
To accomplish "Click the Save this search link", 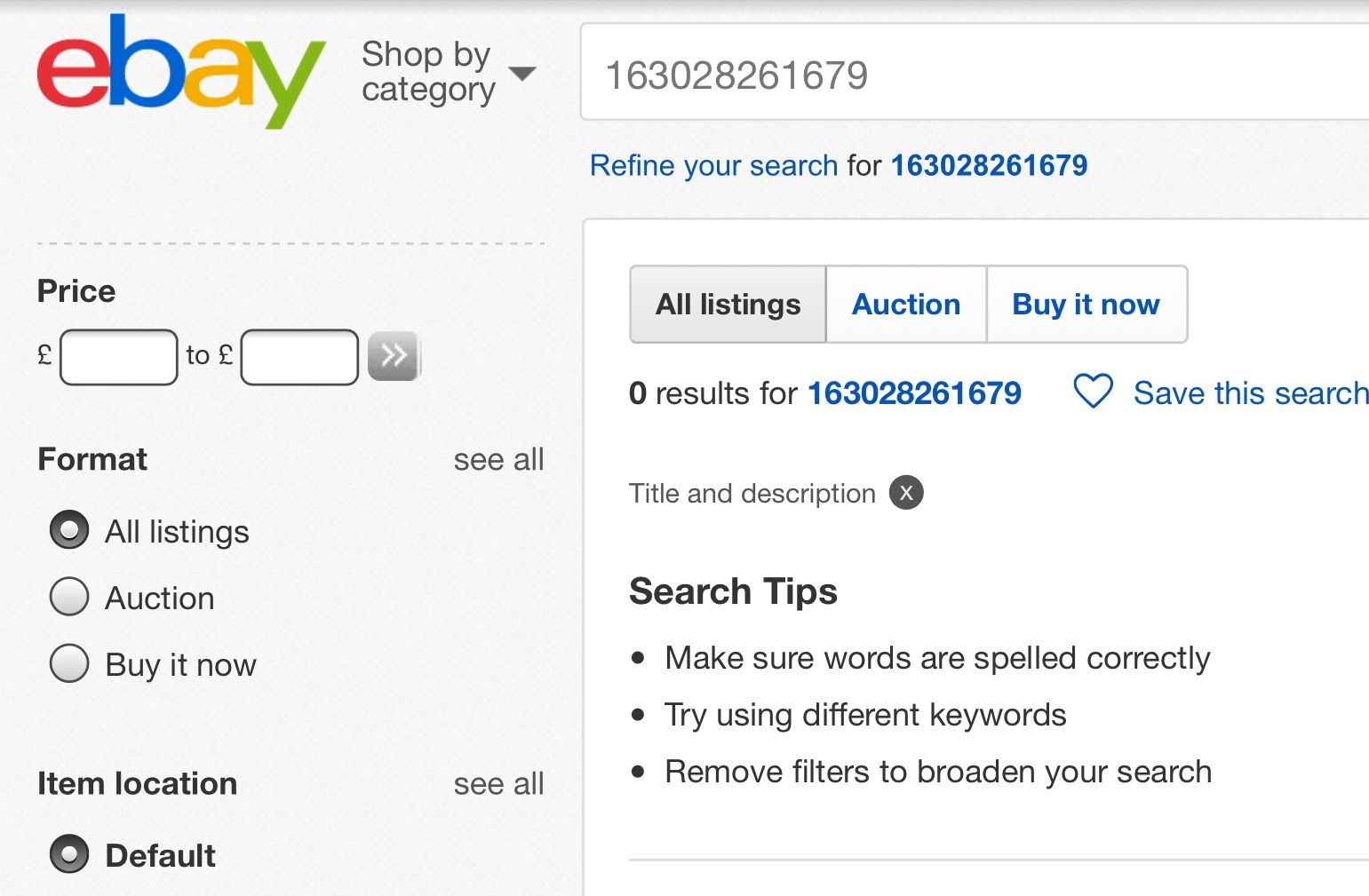I will tap(1251, 393).
